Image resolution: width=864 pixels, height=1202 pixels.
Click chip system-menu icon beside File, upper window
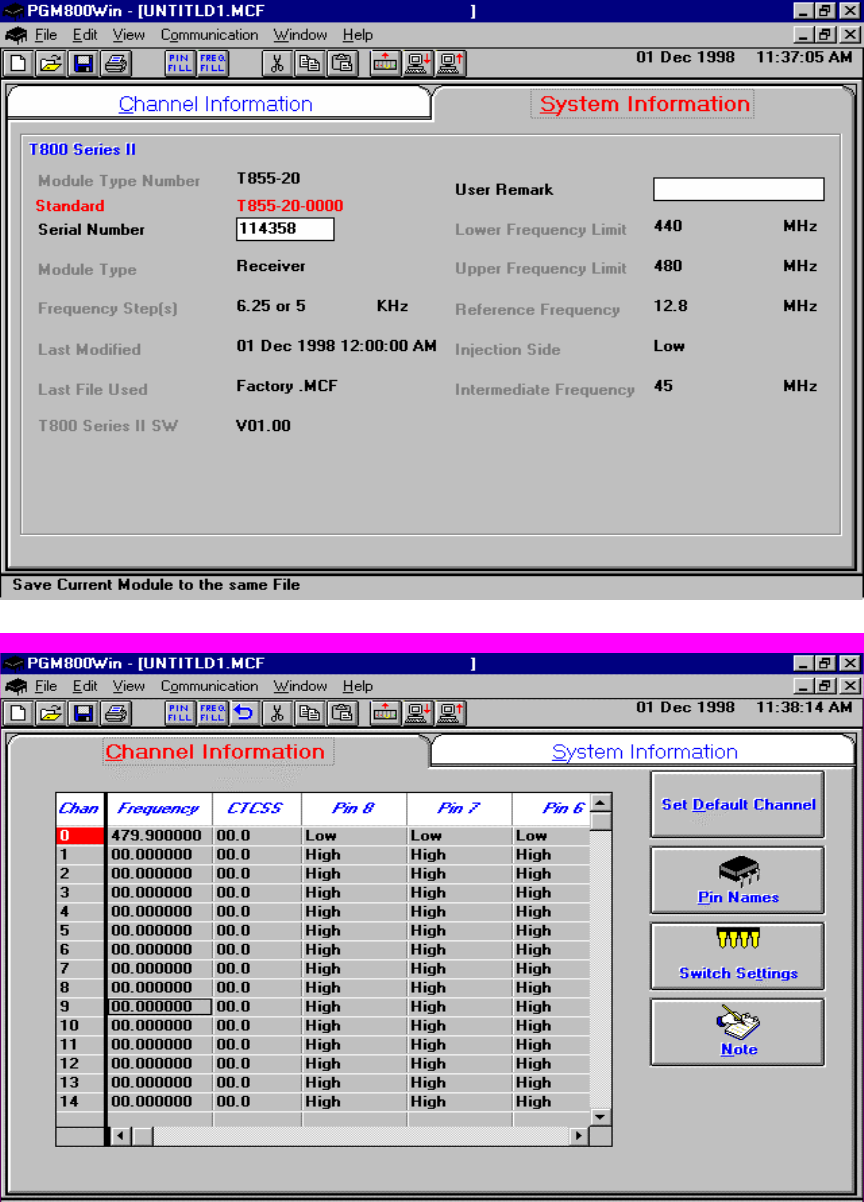click(x=15, y=35)
